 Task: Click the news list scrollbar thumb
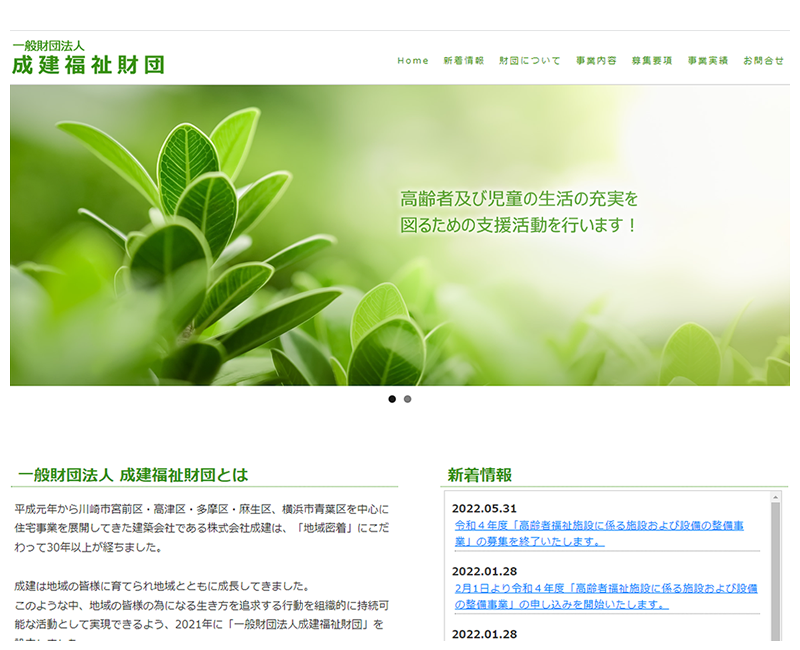coord(776,571)
